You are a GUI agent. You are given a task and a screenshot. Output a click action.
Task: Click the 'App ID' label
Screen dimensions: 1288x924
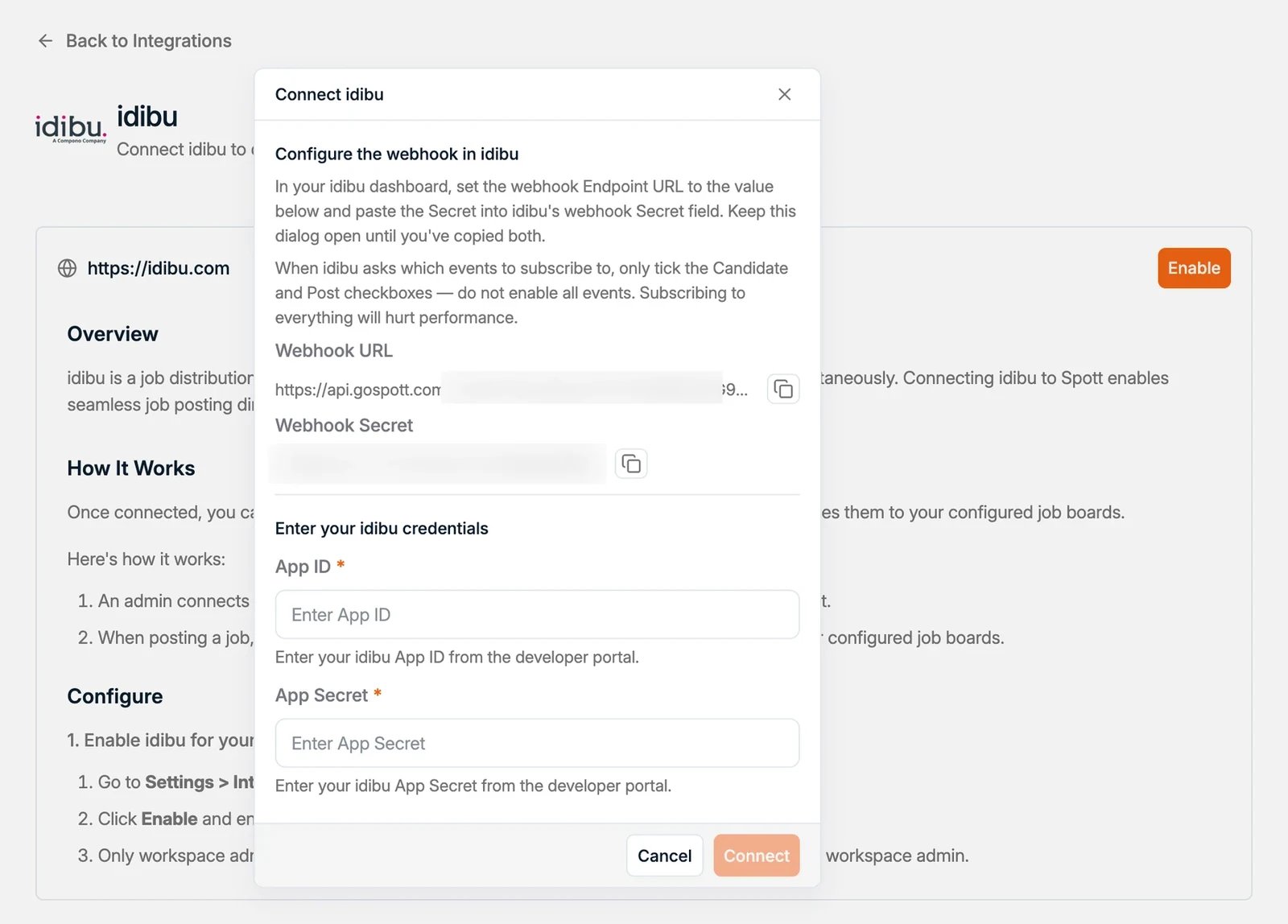[303, 567]
